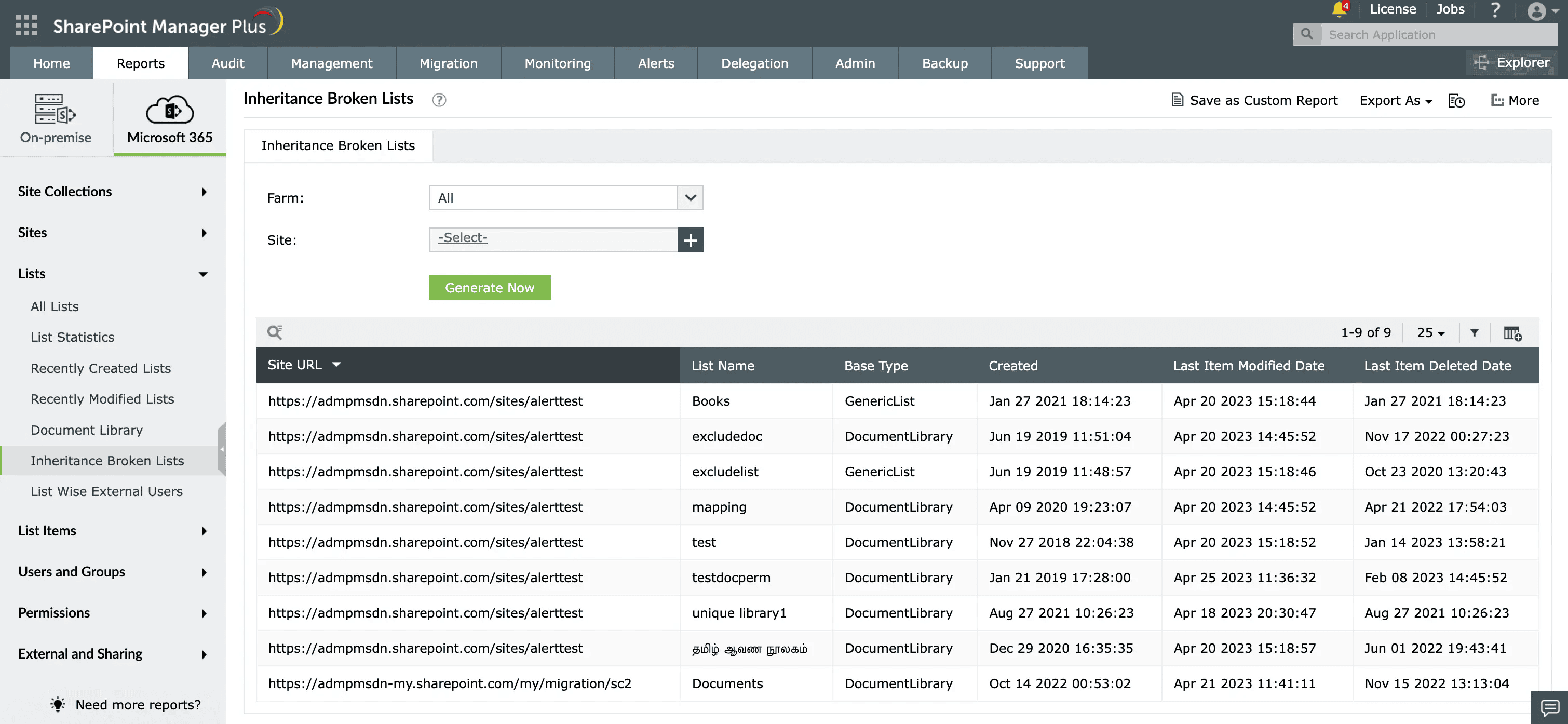Sort by the Site URL column header arrow
This screenshot has height=724, width=1568.
(336, 364)
